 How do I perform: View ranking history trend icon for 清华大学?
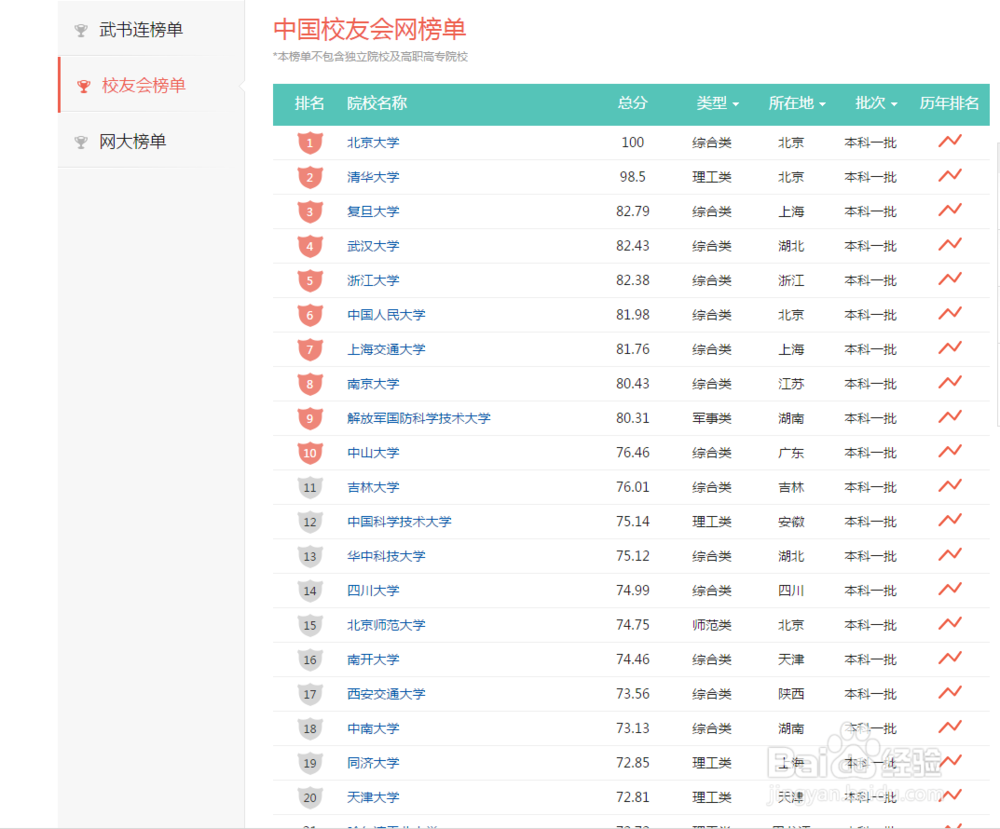950,175
